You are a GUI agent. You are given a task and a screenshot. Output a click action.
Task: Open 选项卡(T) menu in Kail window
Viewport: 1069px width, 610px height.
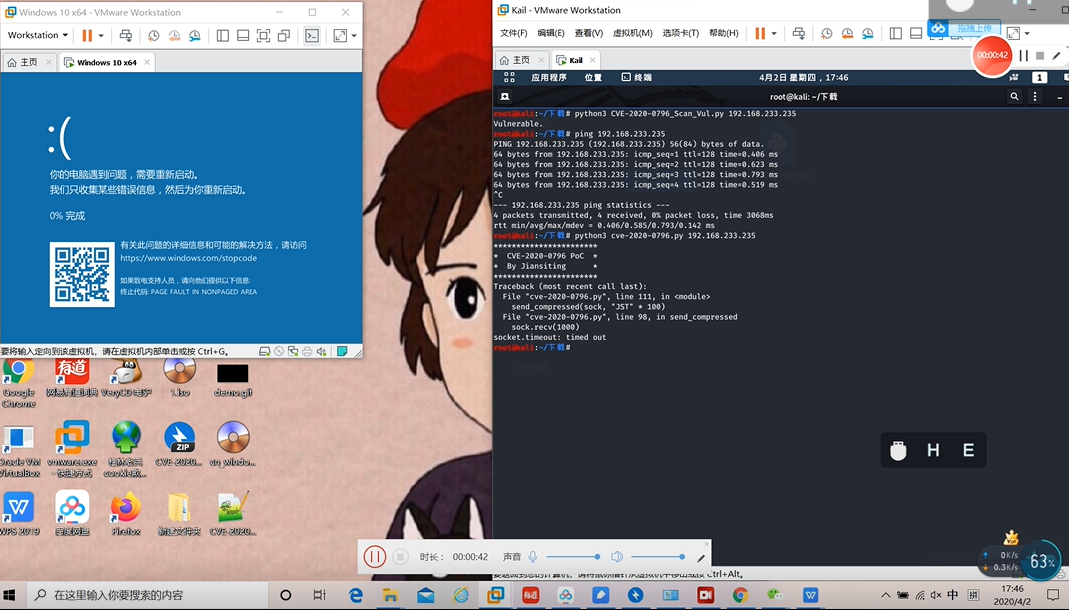680,33
